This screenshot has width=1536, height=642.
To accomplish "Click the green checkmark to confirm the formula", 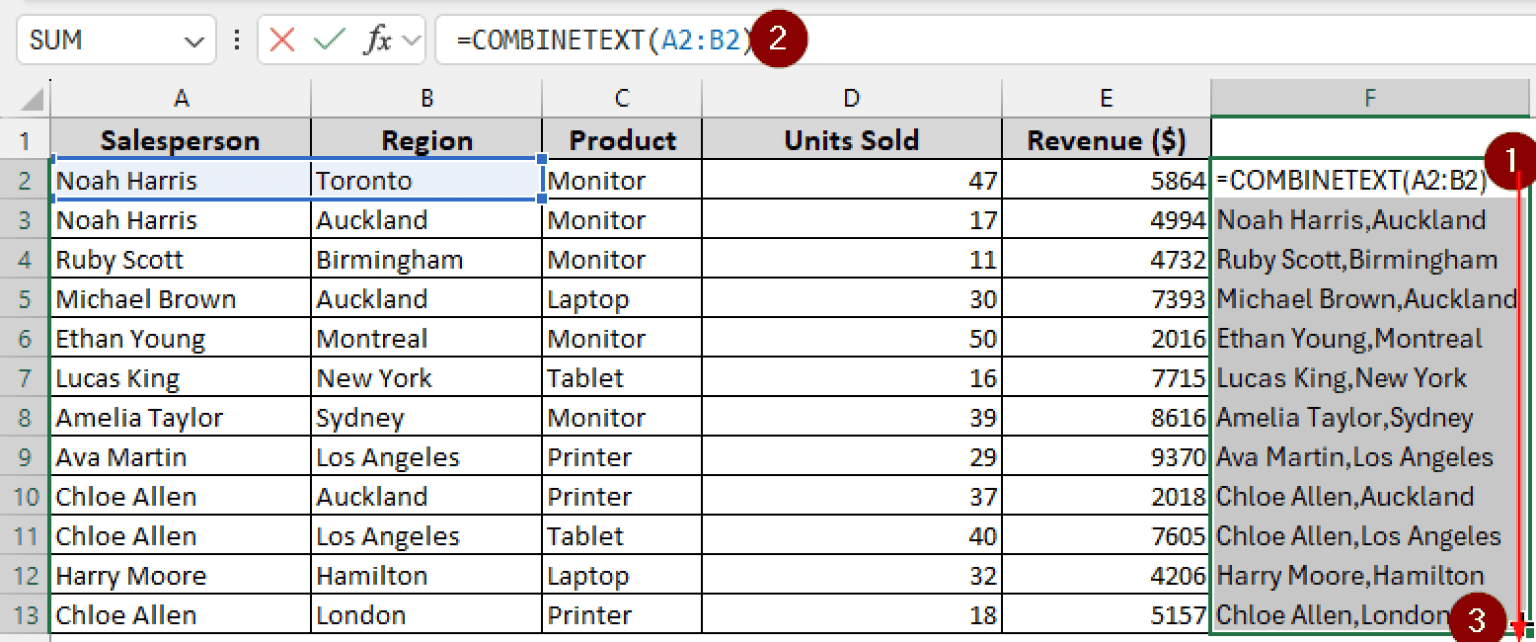I will tap(328, 39).
